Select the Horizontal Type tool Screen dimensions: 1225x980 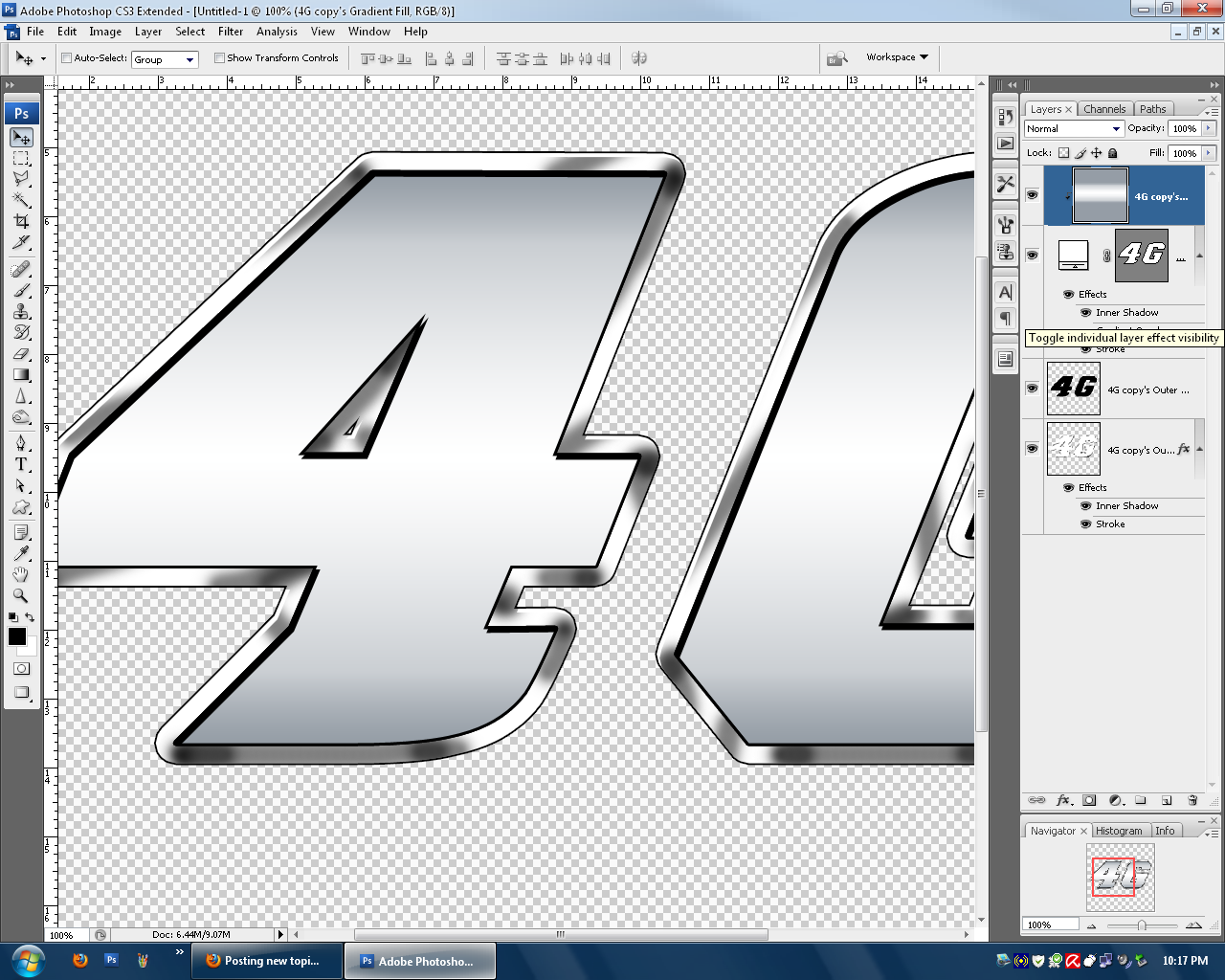[21, 464]
